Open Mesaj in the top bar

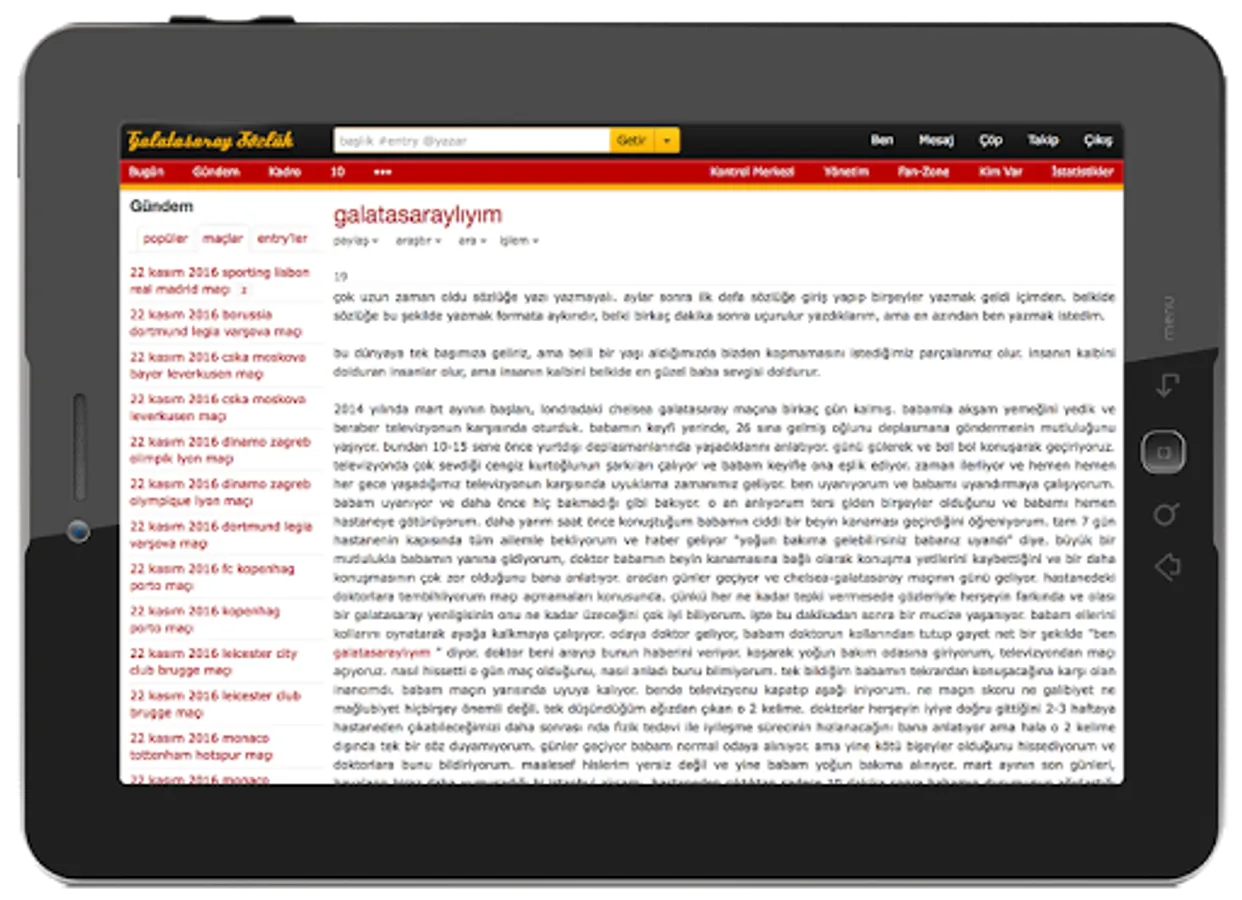pyautogui.click(x=937, y=141)
